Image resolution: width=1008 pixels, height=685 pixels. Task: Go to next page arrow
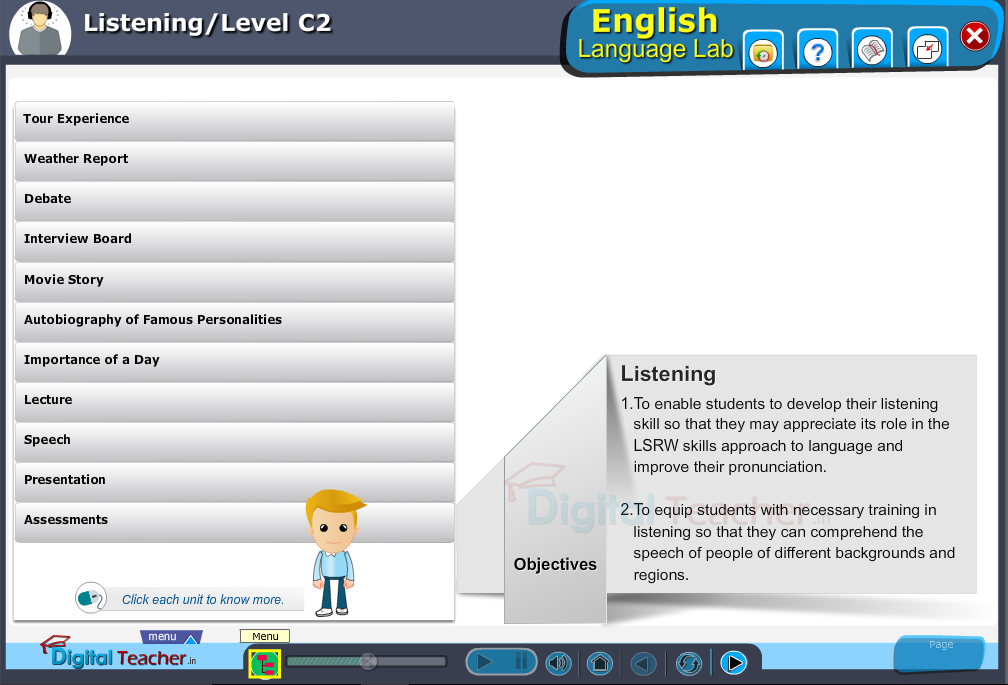coord(733,662)
